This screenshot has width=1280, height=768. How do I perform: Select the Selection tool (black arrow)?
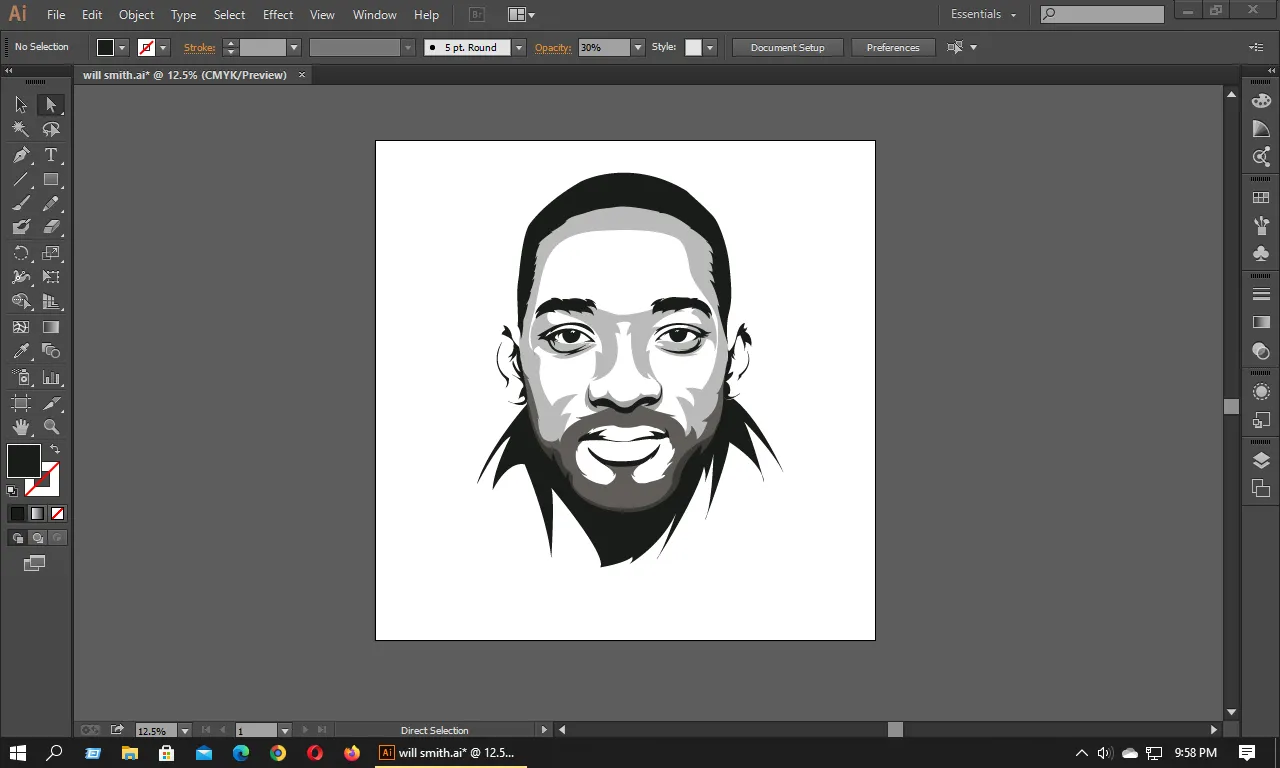[21, 105]
